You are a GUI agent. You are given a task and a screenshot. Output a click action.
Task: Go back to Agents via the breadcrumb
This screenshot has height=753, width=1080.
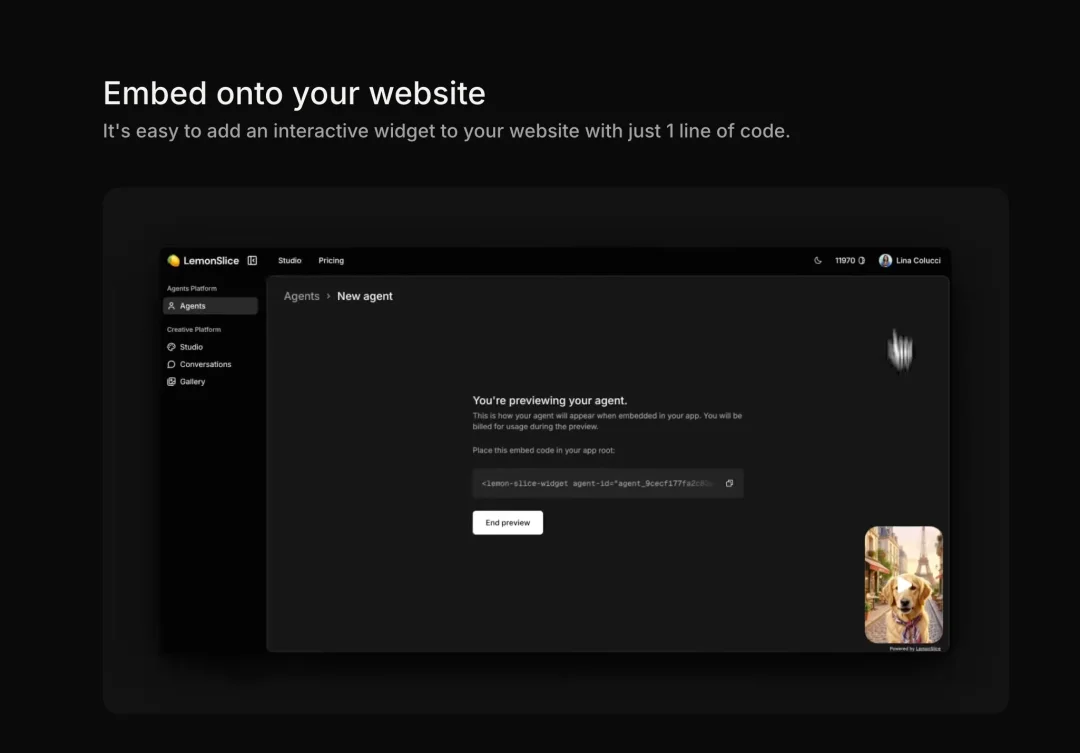tap(301, 296)
